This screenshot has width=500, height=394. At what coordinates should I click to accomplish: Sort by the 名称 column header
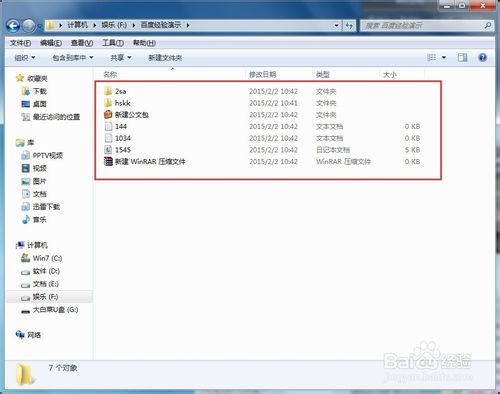[110, 74]
